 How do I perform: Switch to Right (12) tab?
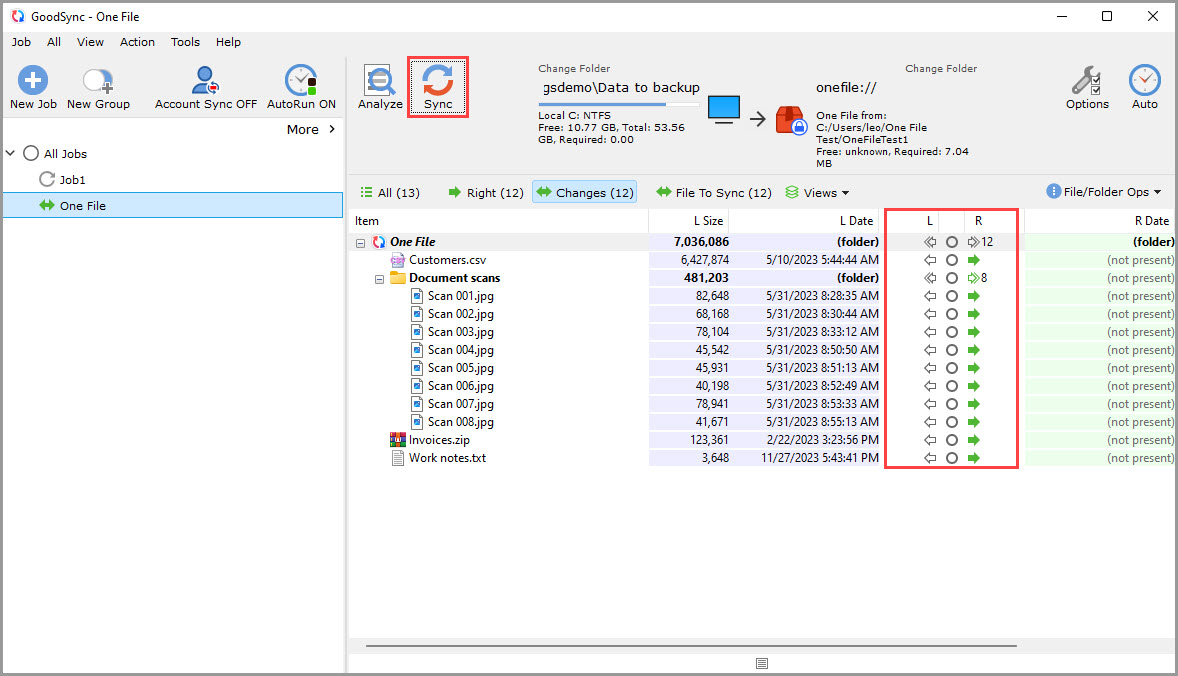click(486, 193)
